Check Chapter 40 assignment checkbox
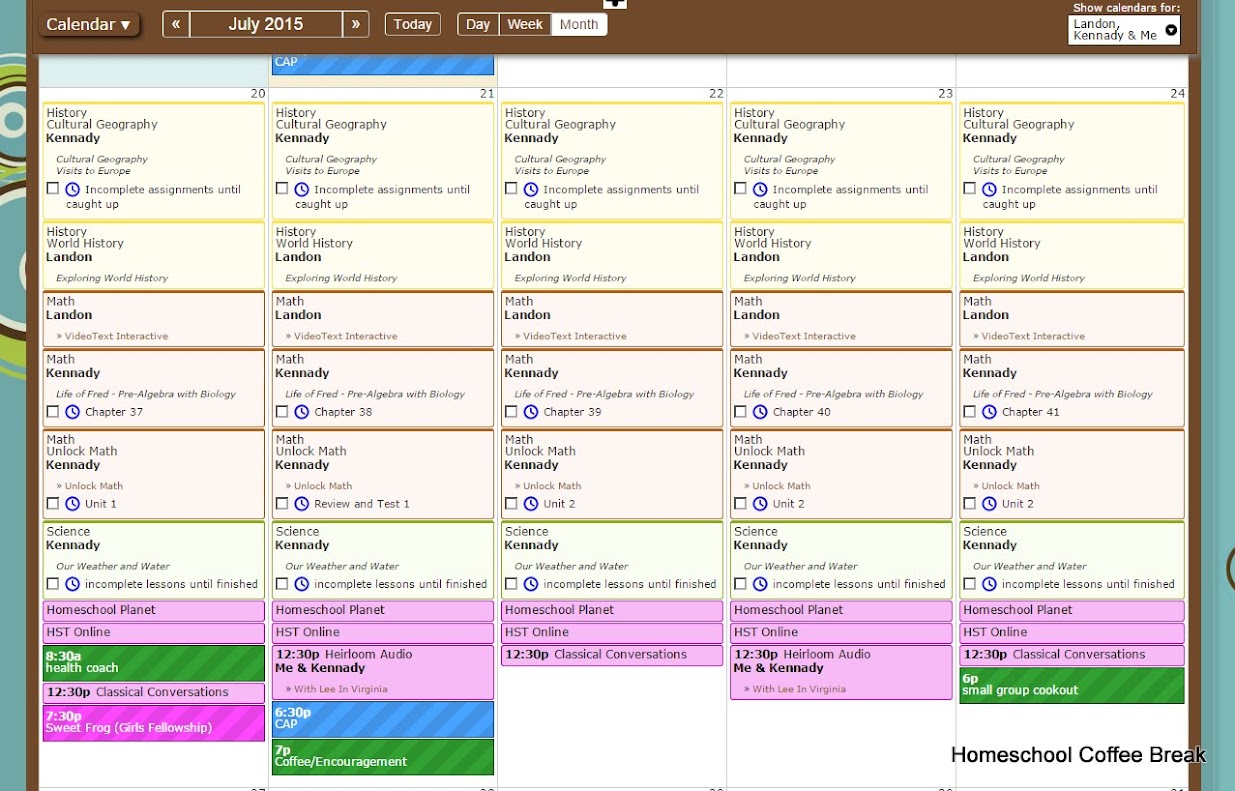This screenshot has width=1235, height=791. click(740, 412)
